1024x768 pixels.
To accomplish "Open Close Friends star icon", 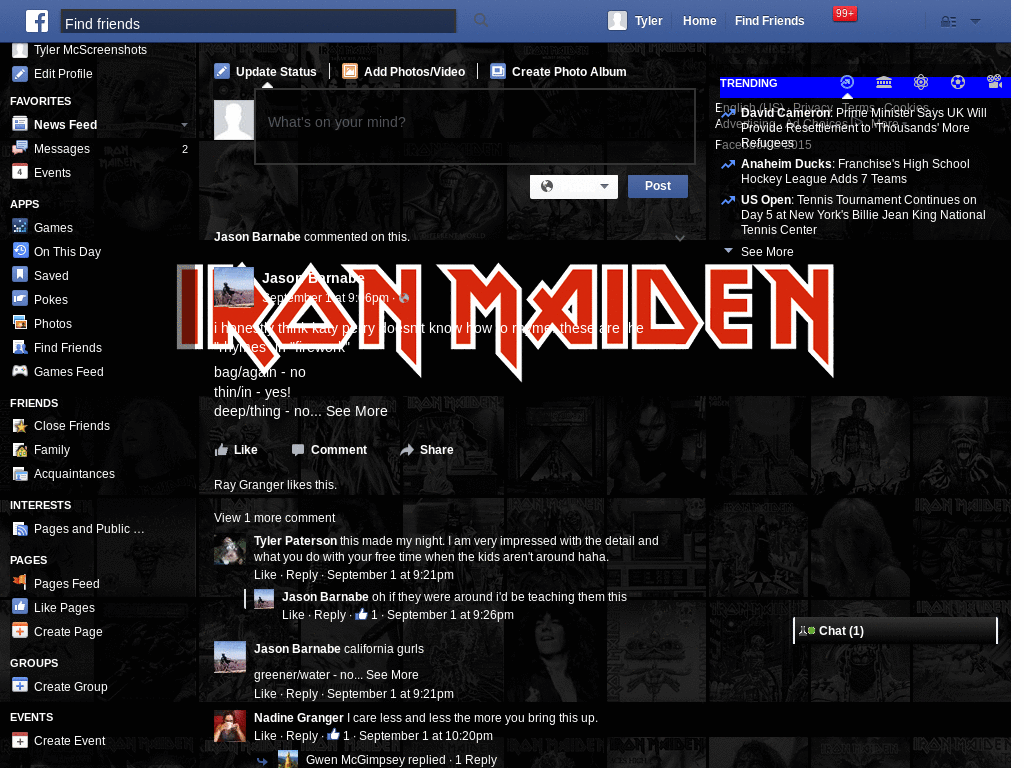I will [20, 426].
